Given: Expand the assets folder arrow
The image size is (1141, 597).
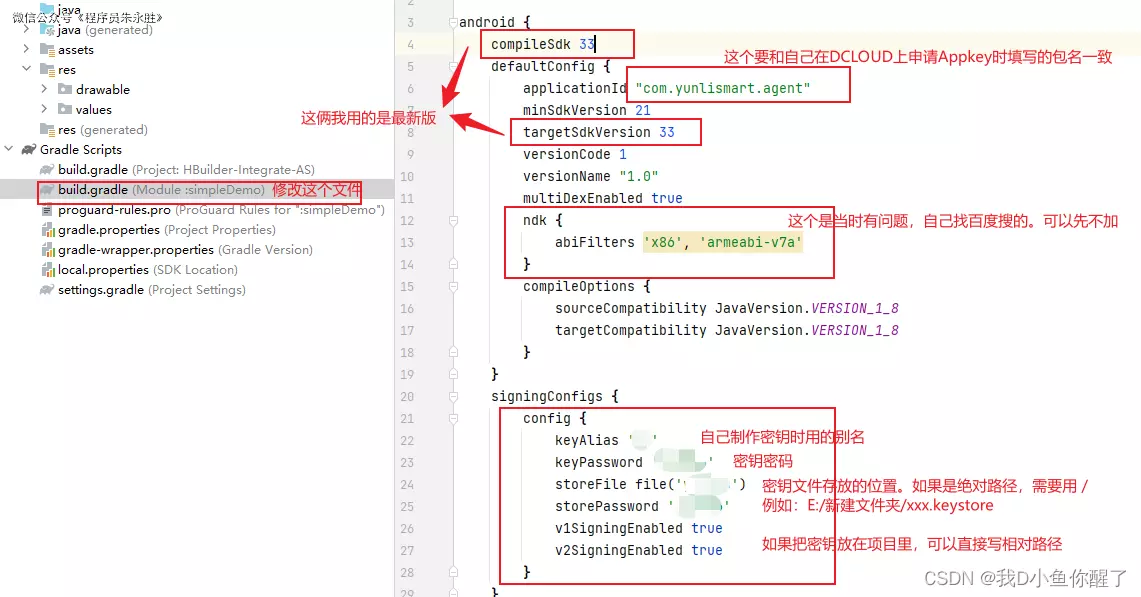Looking at the screenshot, I should pos(27,50).
